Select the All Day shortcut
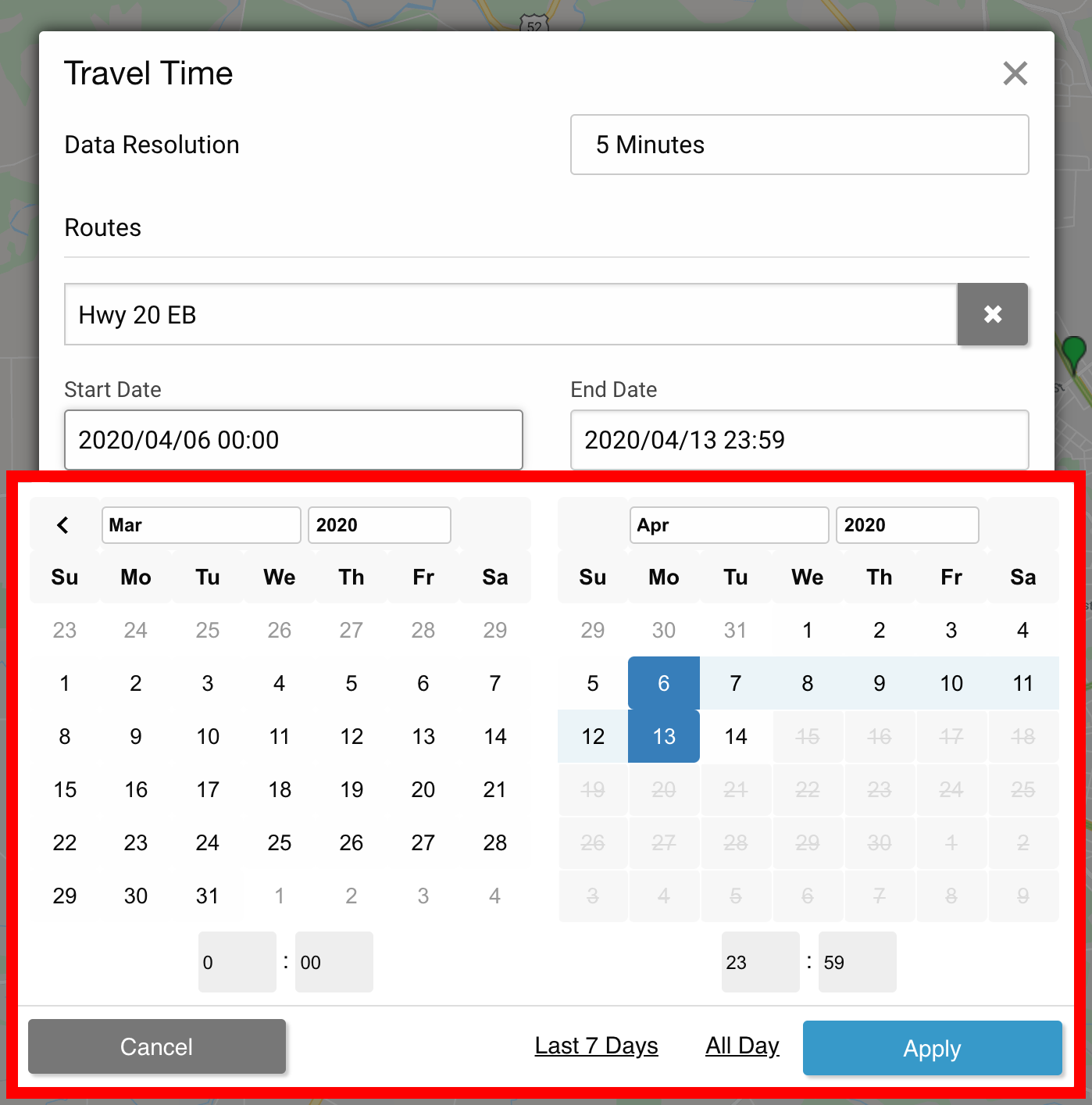This screenshot has height=1105, width=1092. (741, 1046)
